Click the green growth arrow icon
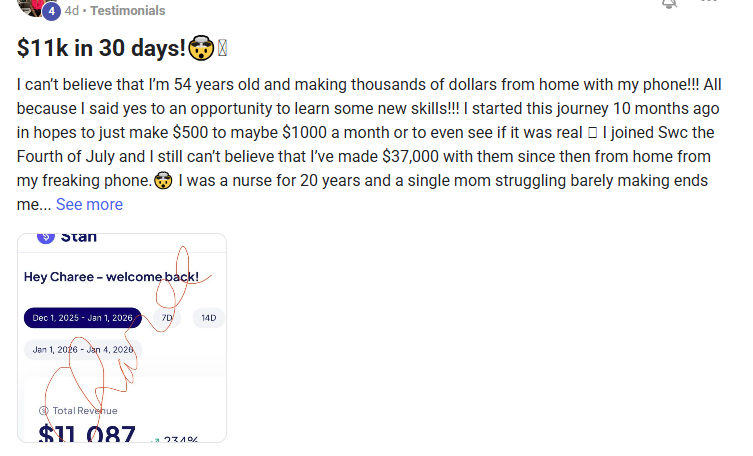 [156, 440]
